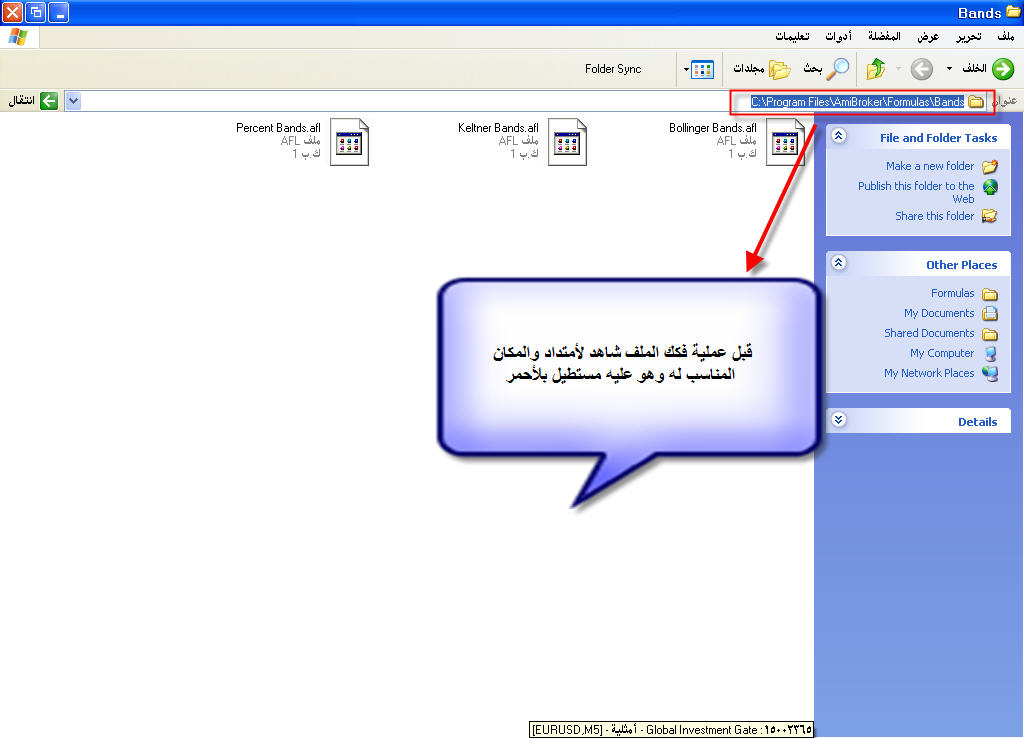Open the Tools (أدوات) menu

(x=839, y=36)
